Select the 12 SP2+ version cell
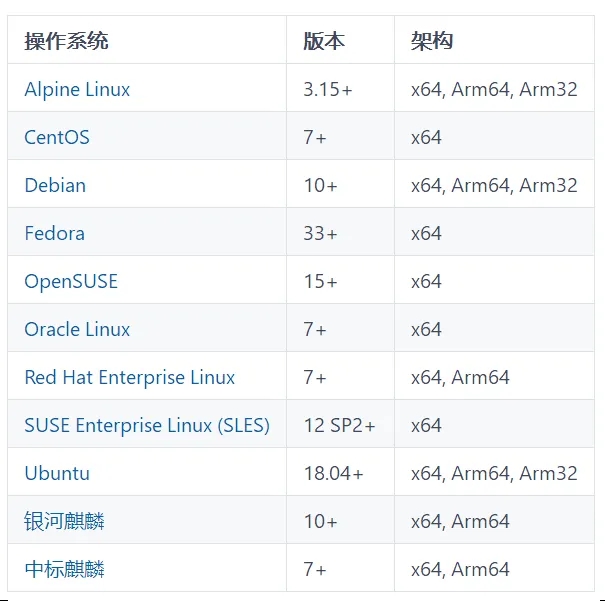605x601 pixels. (x=340, y=424)
